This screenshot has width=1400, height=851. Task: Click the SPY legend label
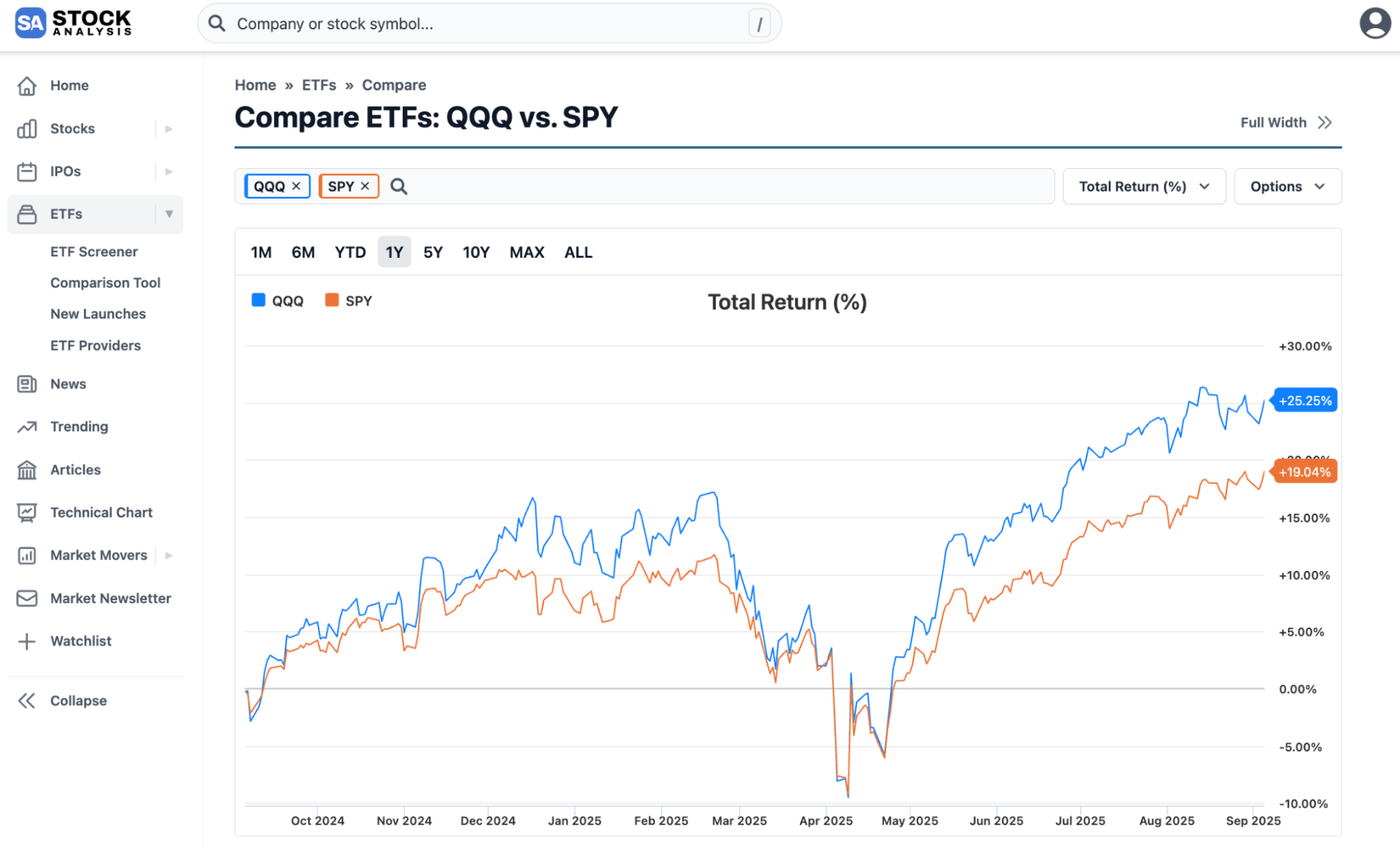359,300
